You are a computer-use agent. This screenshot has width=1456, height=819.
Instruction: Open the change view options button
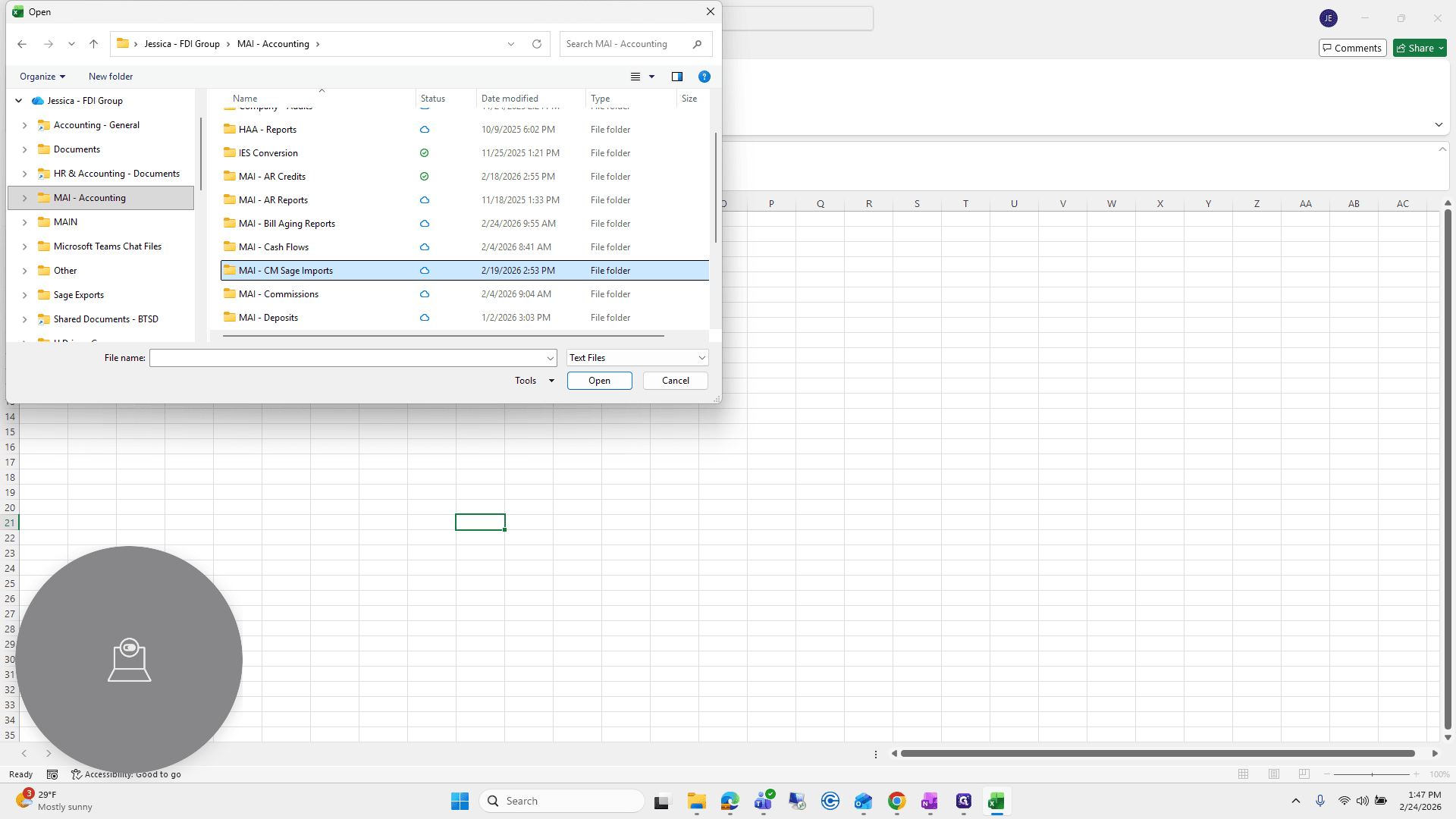pos(635,77)
